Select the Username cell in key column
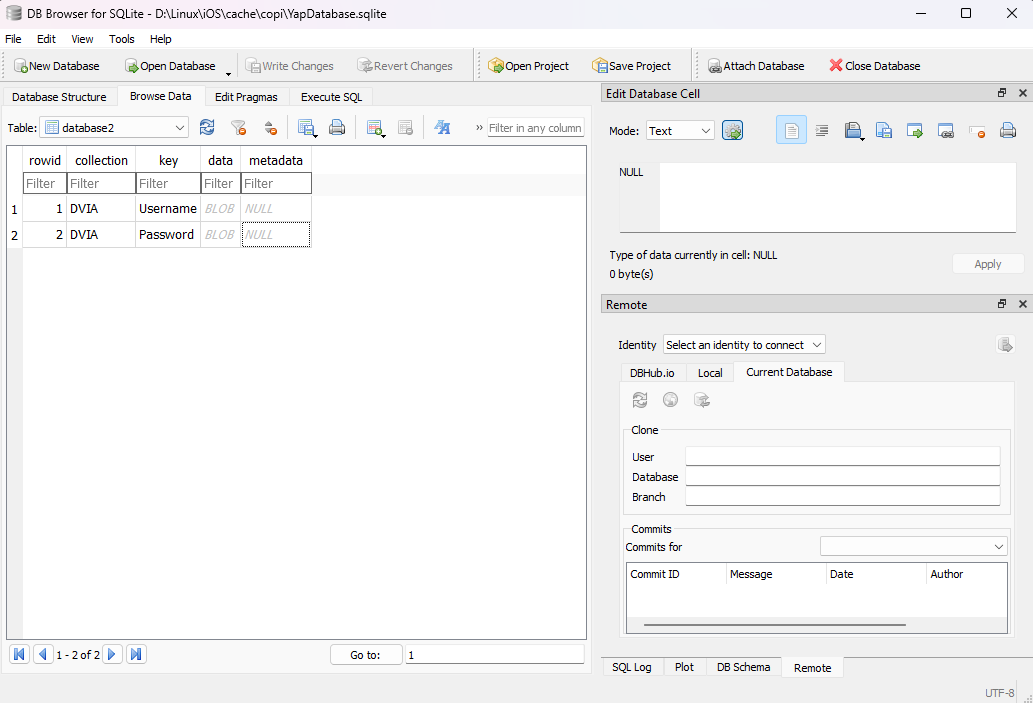This screenshot has height=703, width=1033. tap(168, 209)
